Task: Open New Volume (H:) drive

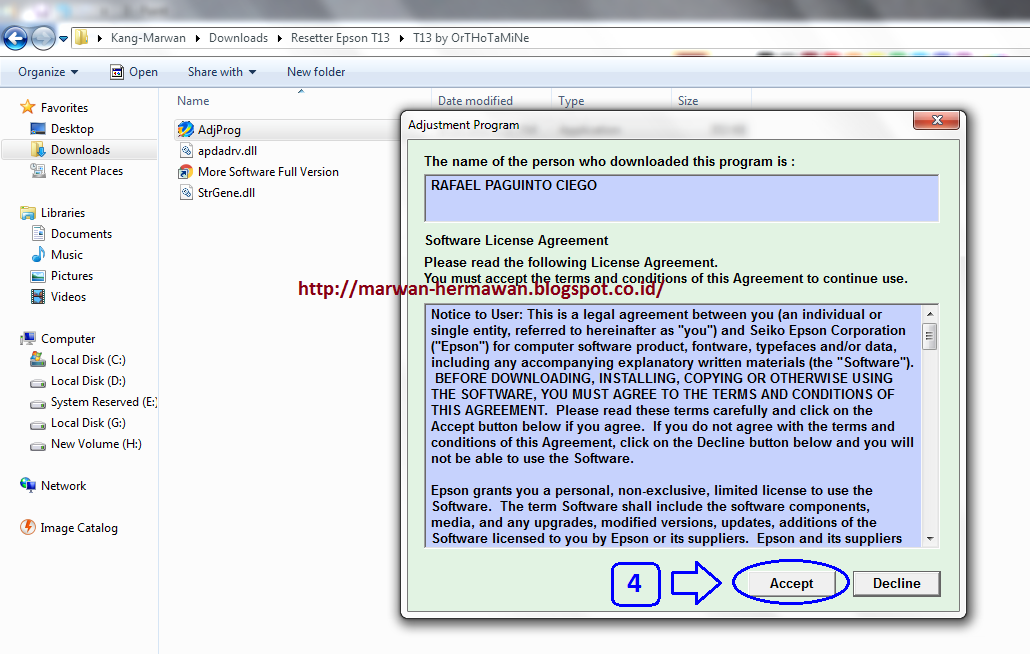Action: pos(96,444)
